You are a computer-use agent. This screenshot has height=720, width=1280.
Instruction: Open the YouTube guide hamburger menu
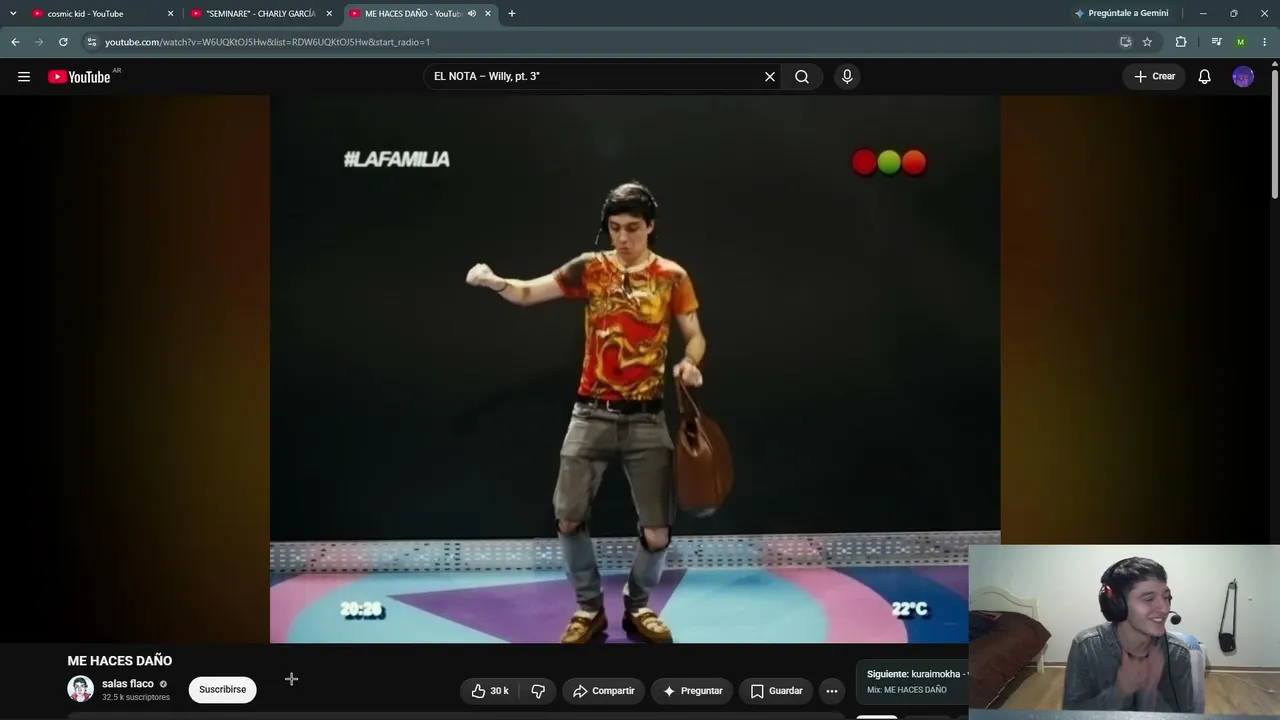click(x=24, y=77)
